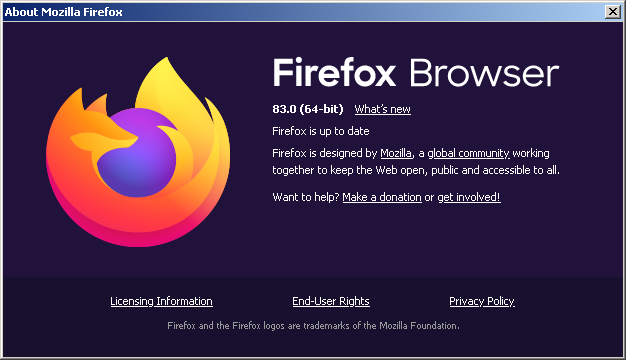Open the What's new link
Viewport: 626px width, 360px height.
[382, 109]
